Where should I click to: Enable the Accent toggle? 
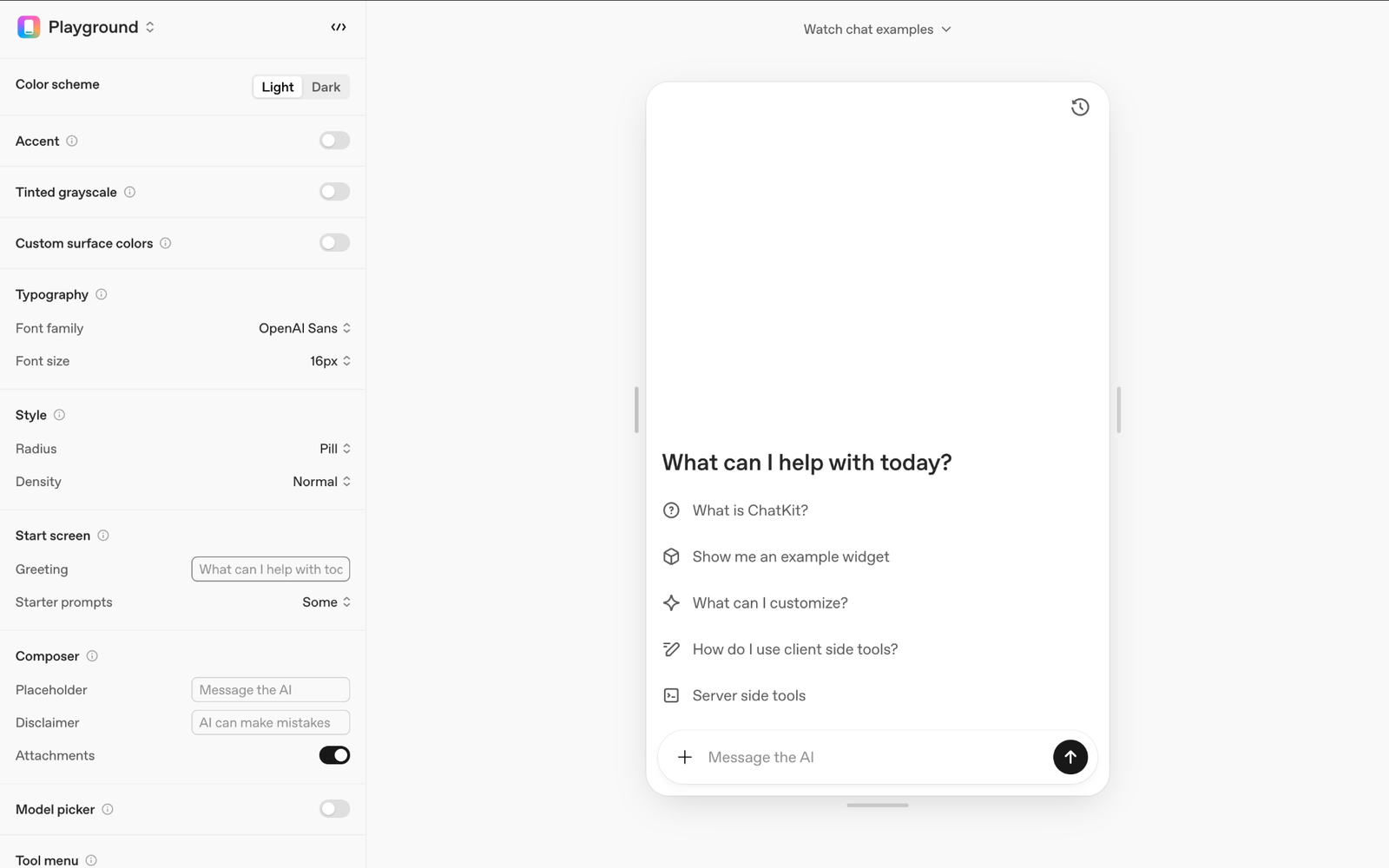coord(334,141)
